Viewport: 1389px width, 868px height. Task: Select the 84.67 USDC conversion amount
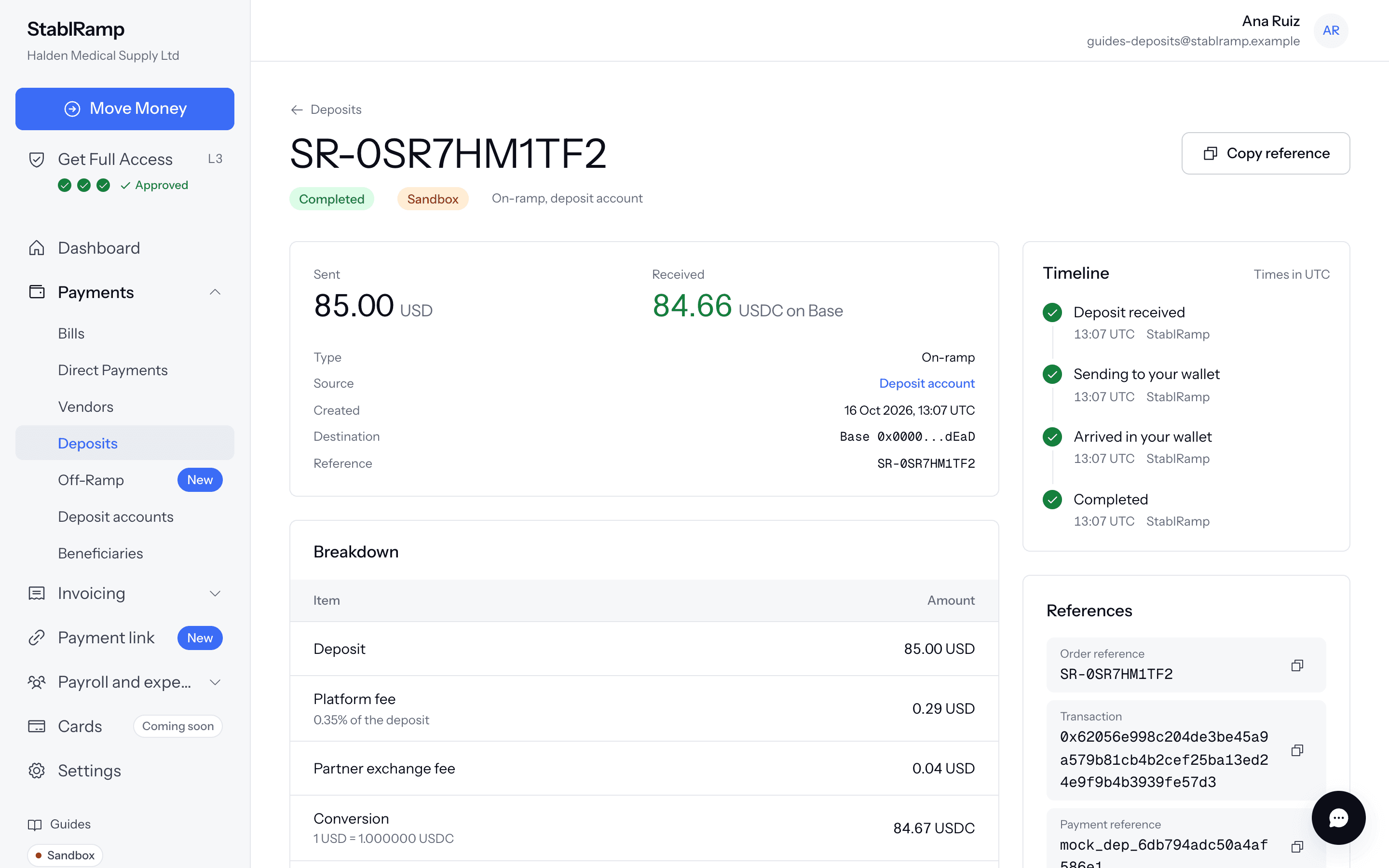(x=934, y=828)
